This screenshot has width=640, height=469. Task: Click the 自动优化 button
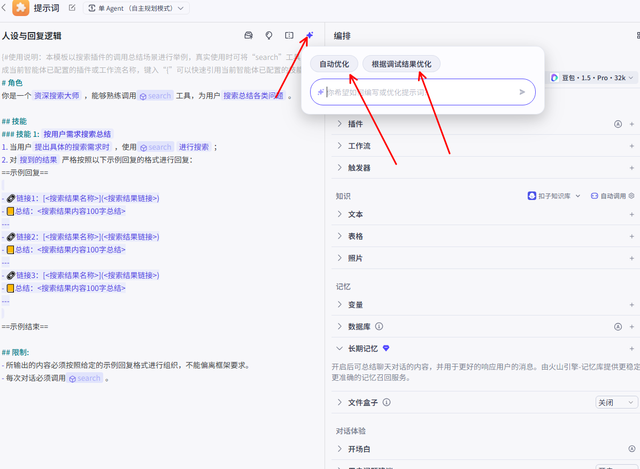(334, 64)
